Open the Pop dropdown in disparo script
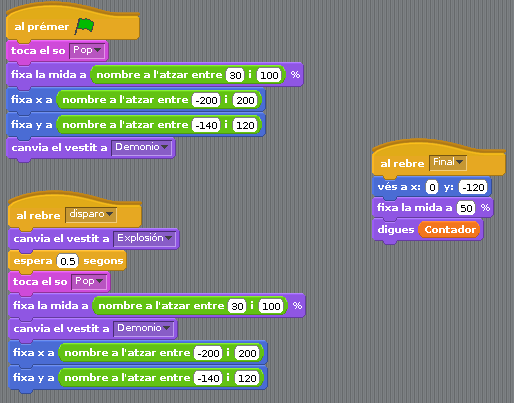This screenshot has height=403, width=514. click(89, 282)
